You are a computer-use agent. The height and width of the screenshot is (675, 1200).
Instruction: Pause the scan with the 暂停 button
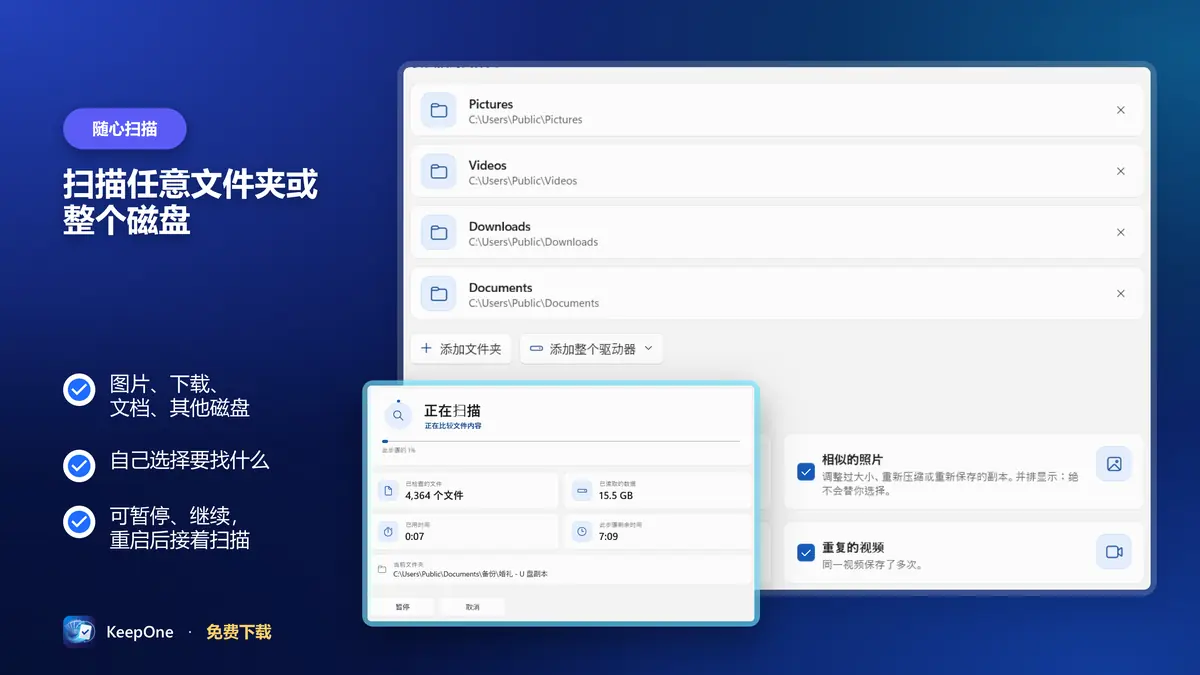pyautogui.click(x=403, y=607)
